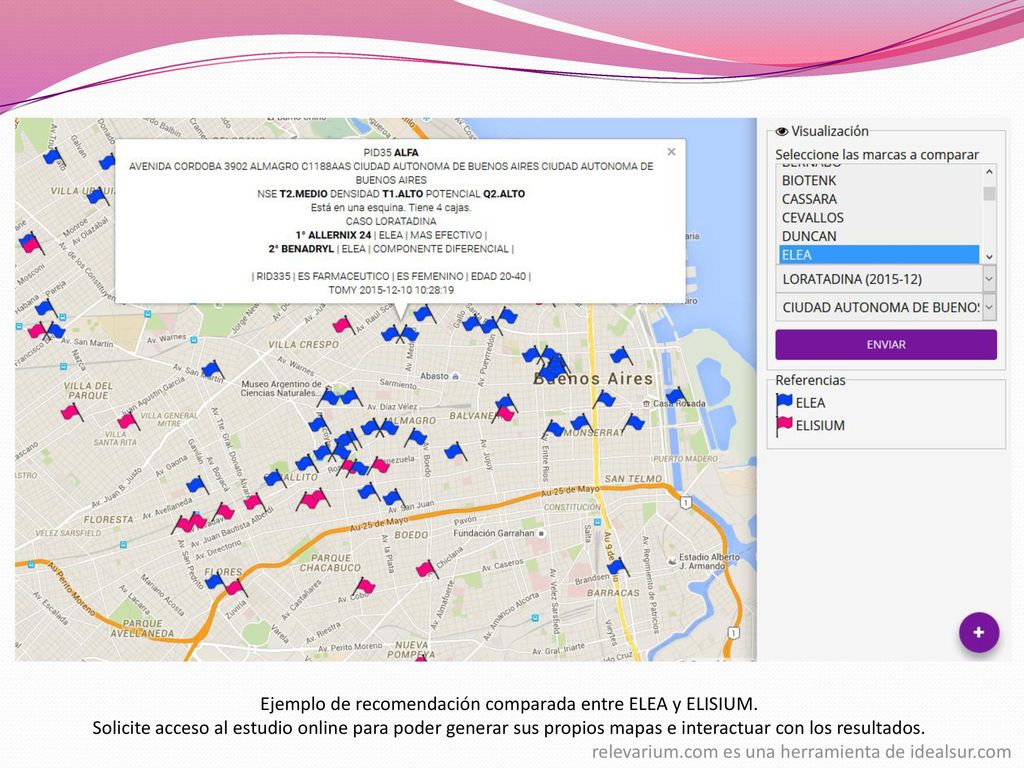This screenshot has width=1024, height=768.
Task: Click the blue flag over Casa Rosada
Action: (x=675, y=394)
